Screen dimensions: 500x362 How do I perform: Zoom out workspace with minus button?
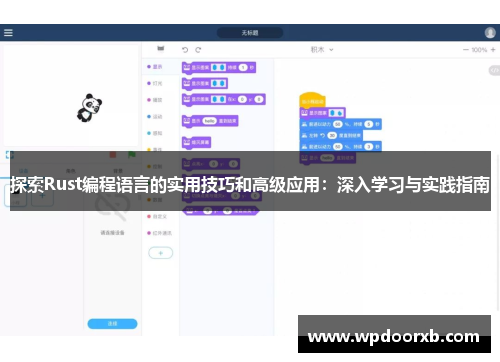point(466,50)
